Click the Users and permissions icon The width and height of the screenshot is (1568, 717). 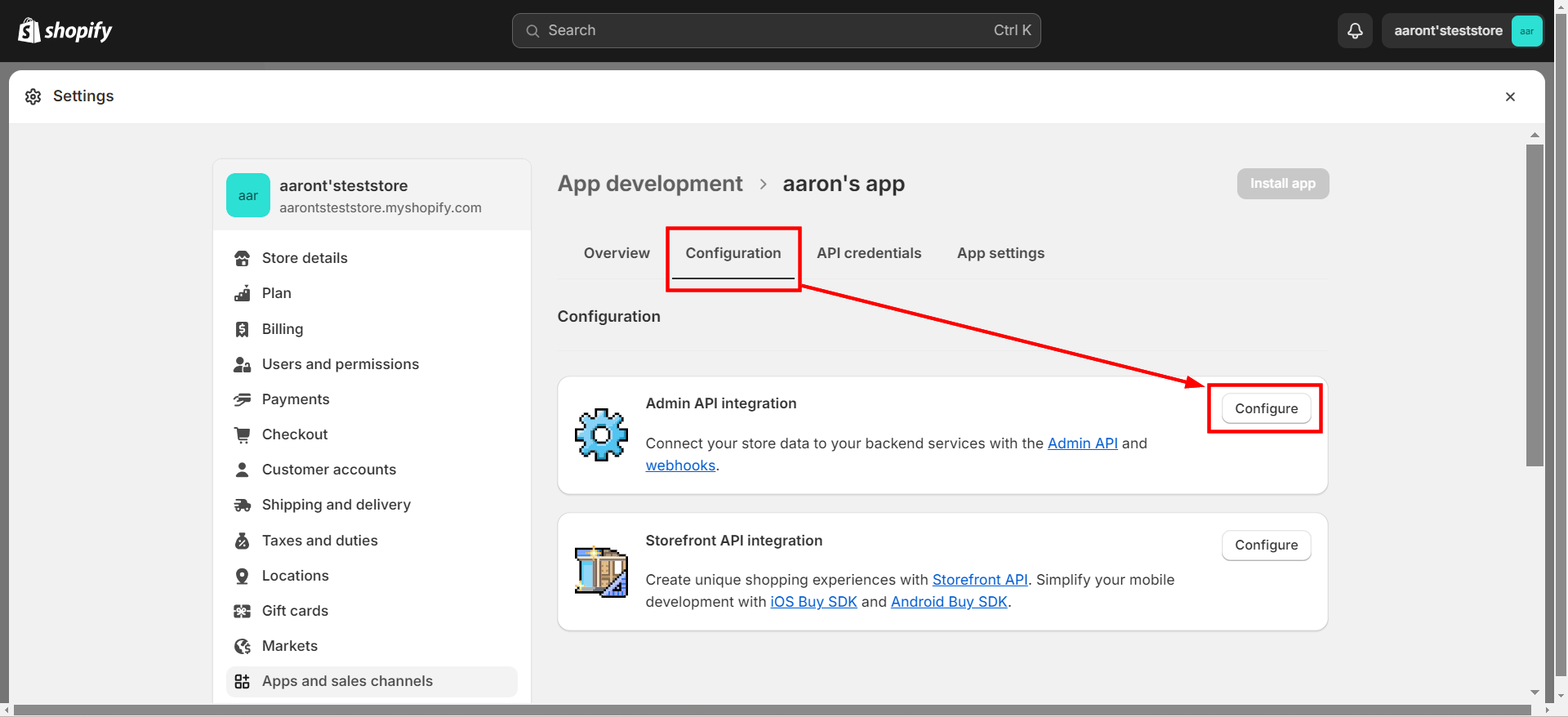(243, 364)
